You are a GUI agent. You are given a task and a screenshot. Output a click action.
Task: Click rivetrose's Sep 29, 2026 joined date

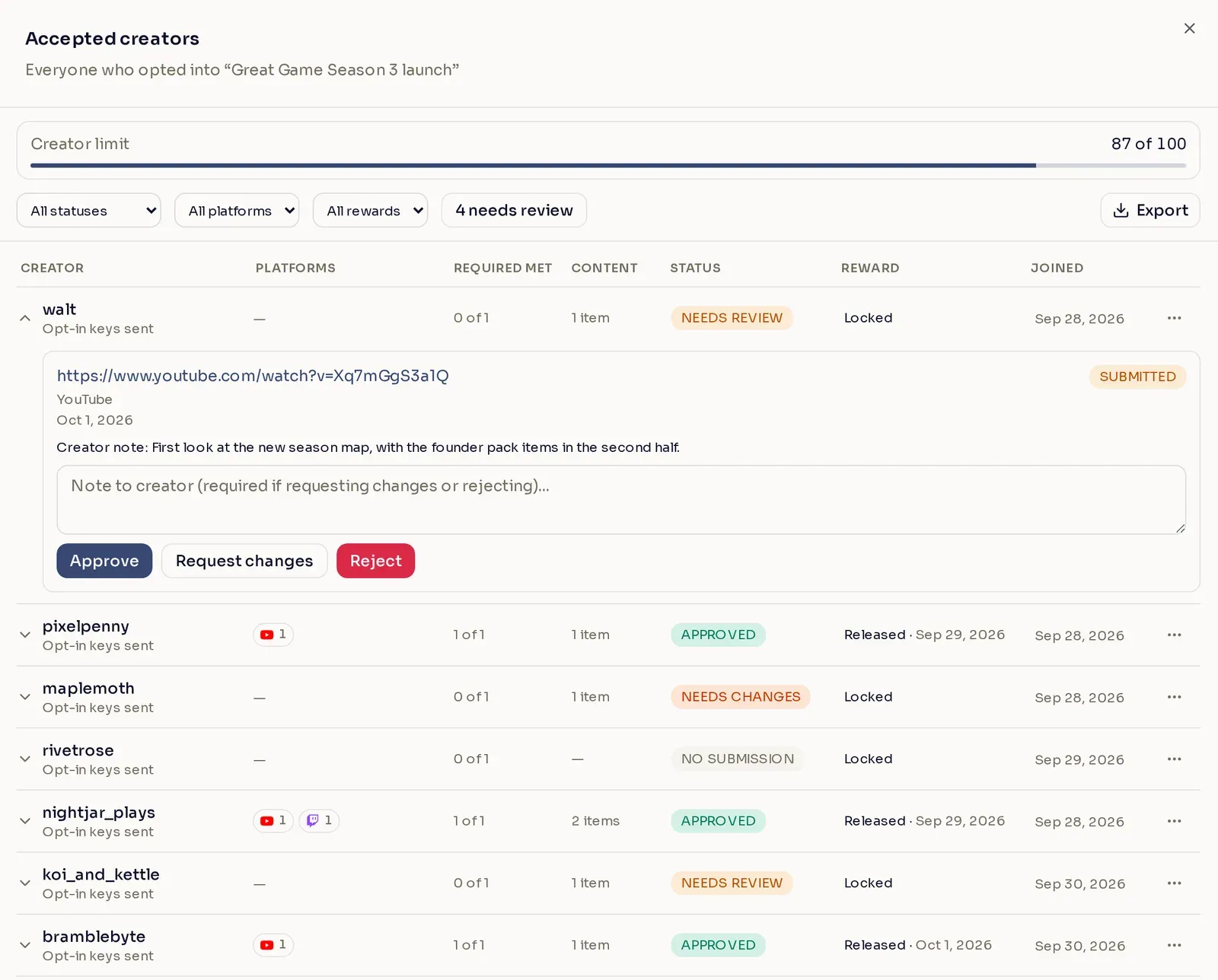(1079, 760)
